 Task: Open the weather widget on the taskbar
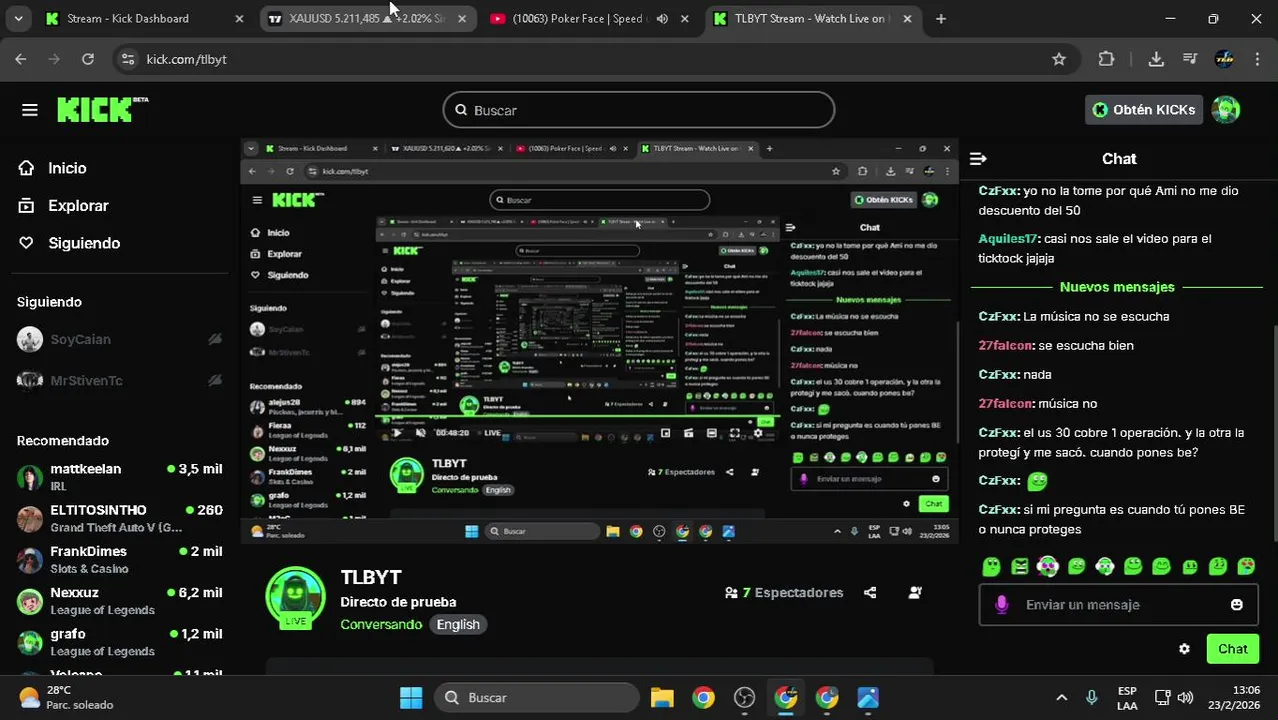tap(67, 698)
